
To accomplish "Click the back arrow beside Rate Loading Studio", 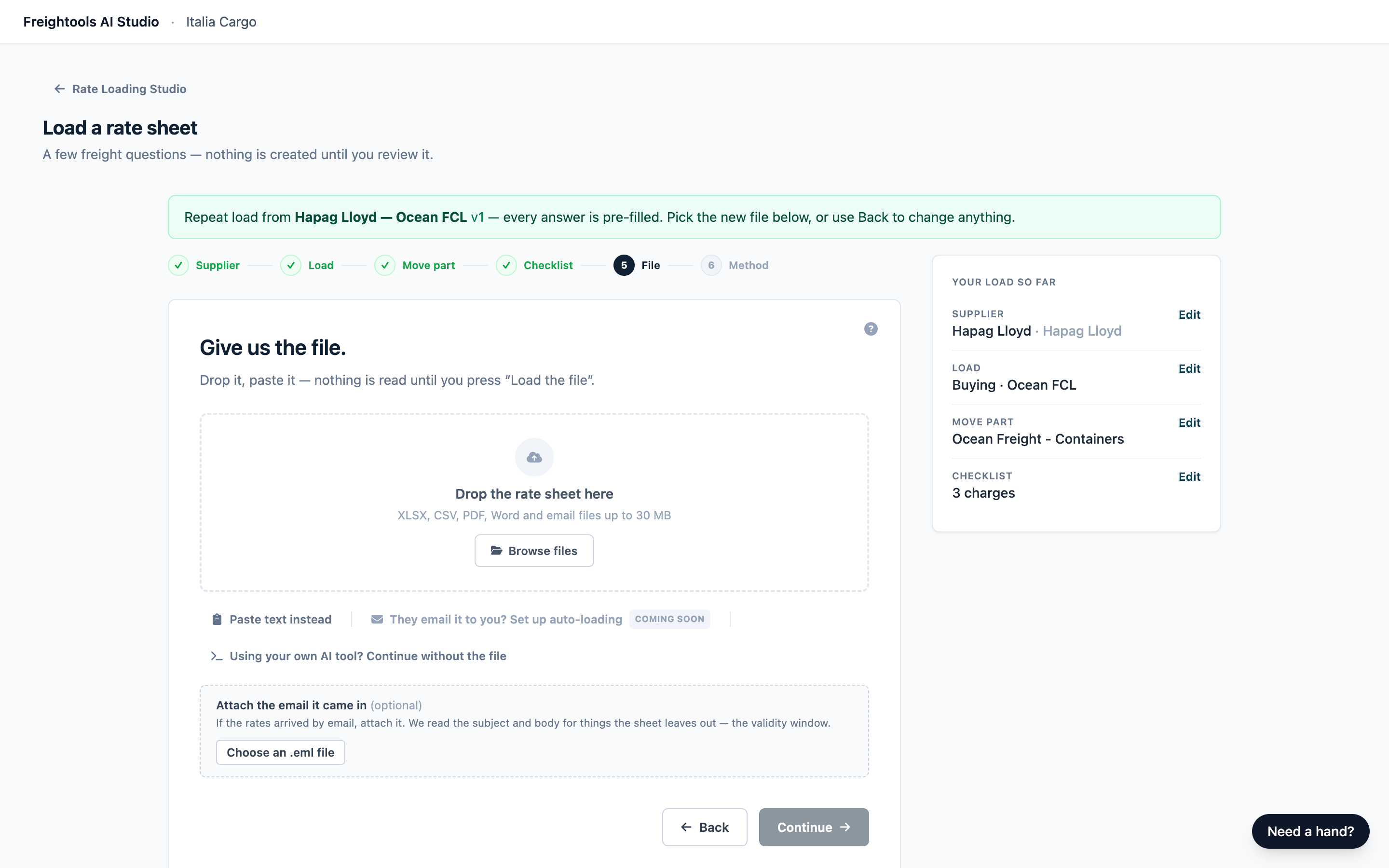I will click(x=60, y=89).
